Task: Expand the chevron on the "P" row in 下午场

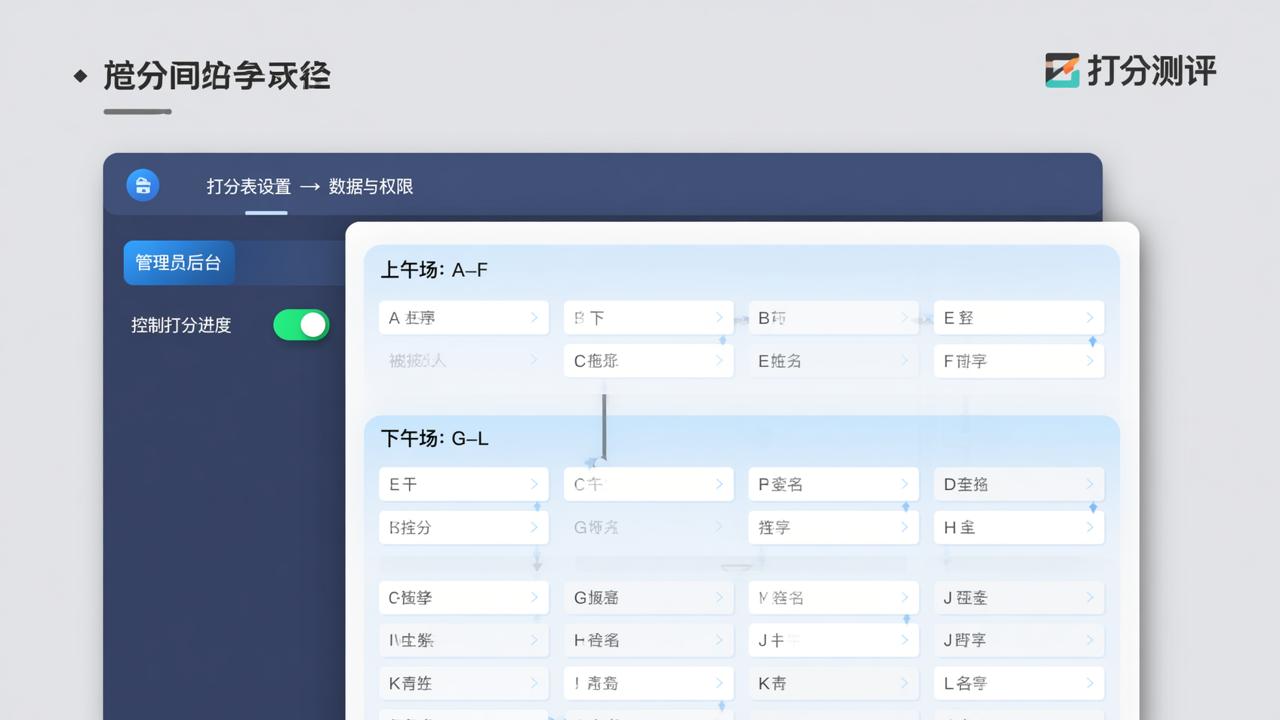Action: [x=905, y=484]
